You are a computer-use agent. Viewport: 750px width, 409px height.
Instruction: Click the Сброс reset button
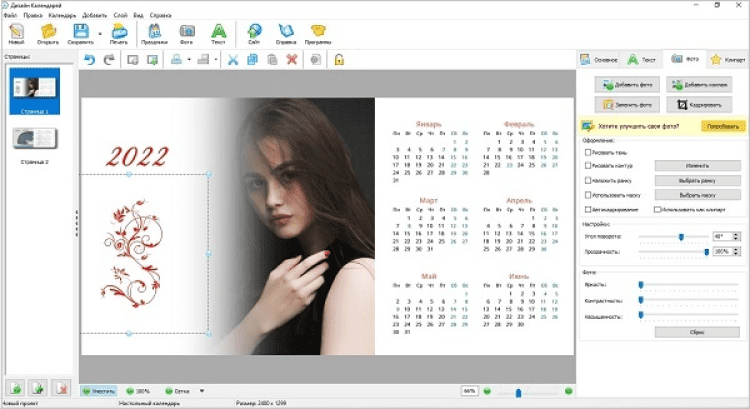[x=697, y=332]
